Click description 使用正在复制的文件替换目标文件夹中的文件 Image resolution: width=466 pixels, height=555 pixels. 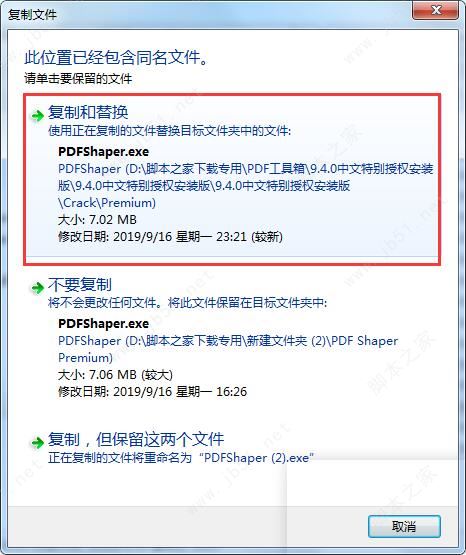coord(169,131)
